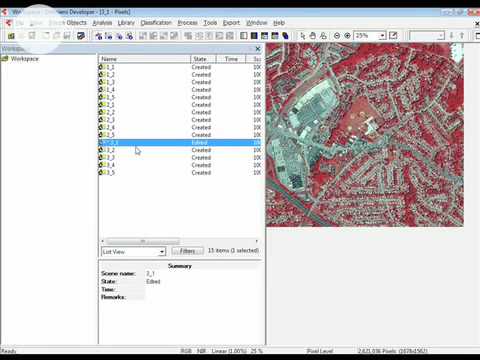Select the Configure Analysis view preset icon
The height and width of the screenshot is (360, 480).
click(x=109, y=36)
